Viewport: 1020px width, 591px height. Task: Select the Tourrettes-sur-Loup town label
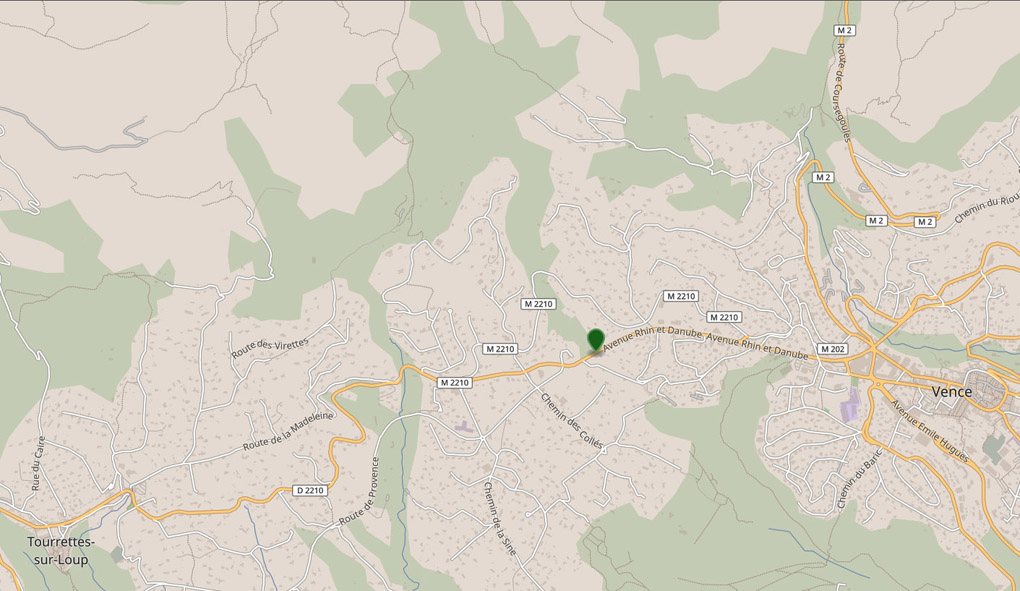click(60, 551)
